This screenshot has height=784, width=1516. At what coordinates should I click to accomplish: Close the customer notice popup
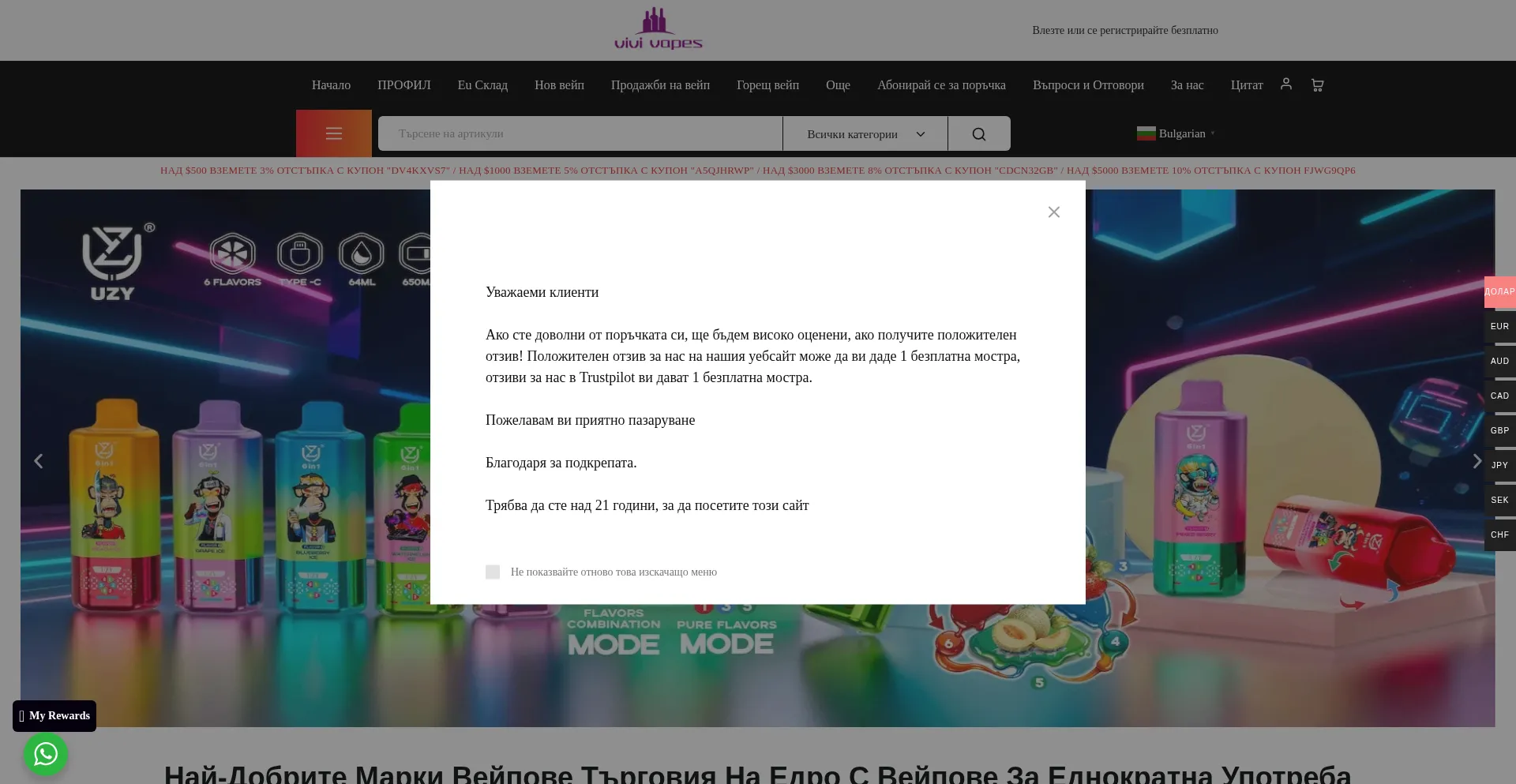click(x=1053, y=212)
